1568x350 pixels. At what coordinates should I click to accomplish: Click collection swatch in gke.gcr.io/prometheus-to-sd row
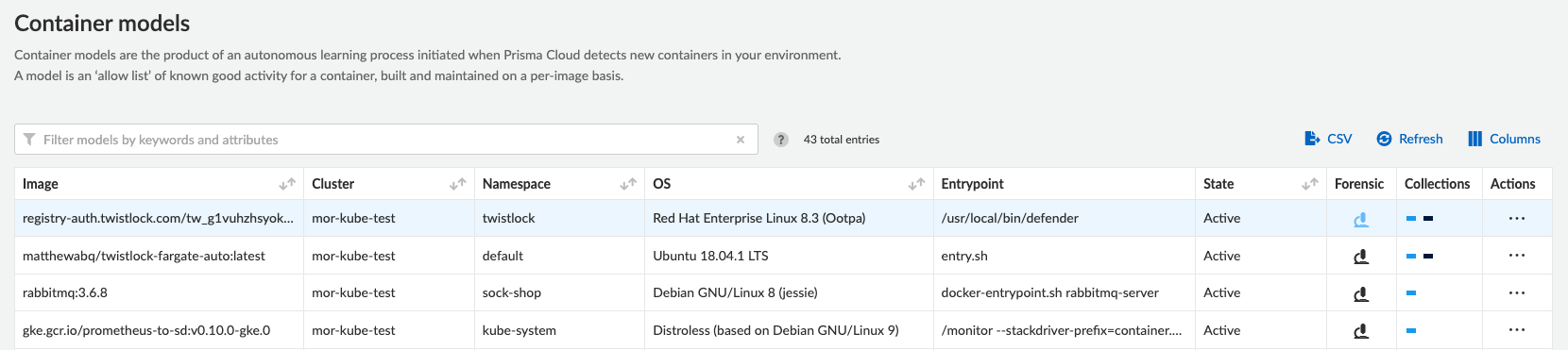click(x=1411, y=330)
